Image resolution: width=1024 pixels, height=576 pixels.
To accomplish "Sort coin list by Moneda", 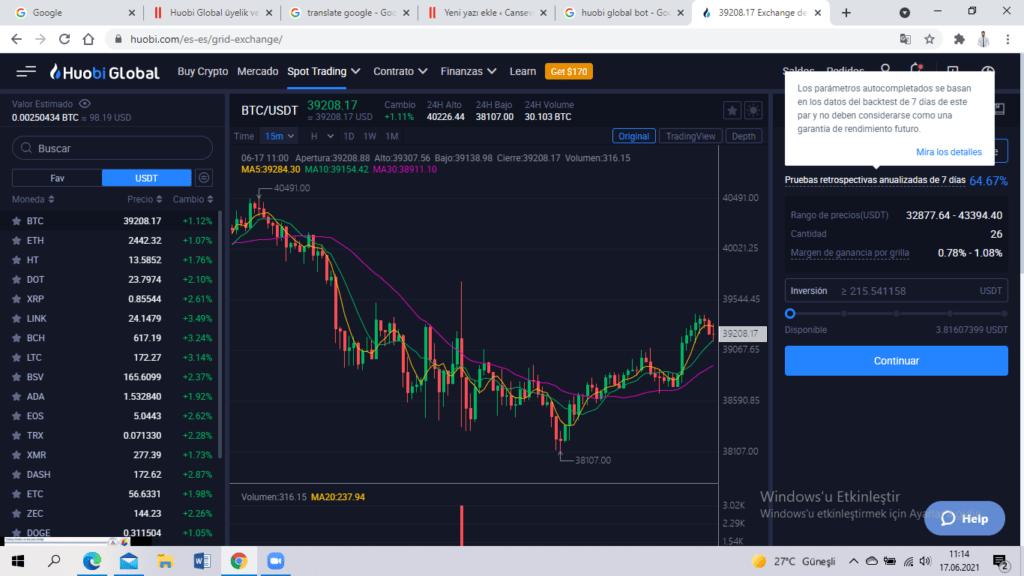I will point(33,199).
